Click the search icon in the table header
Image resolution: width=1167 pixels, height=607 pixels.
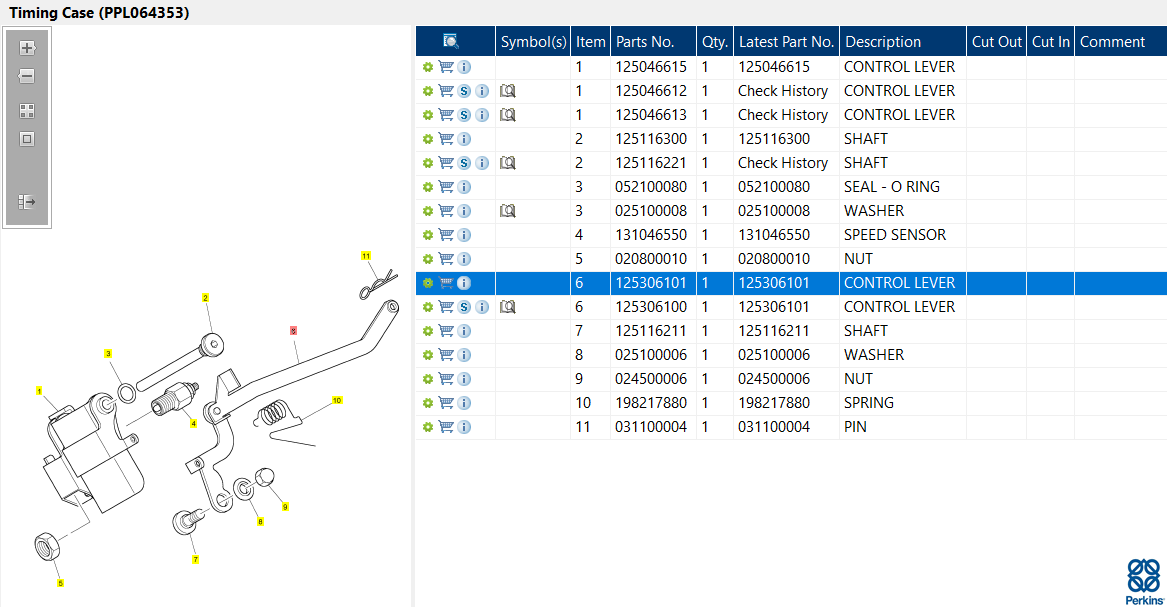pyautogui.click(x=450, y=41)
